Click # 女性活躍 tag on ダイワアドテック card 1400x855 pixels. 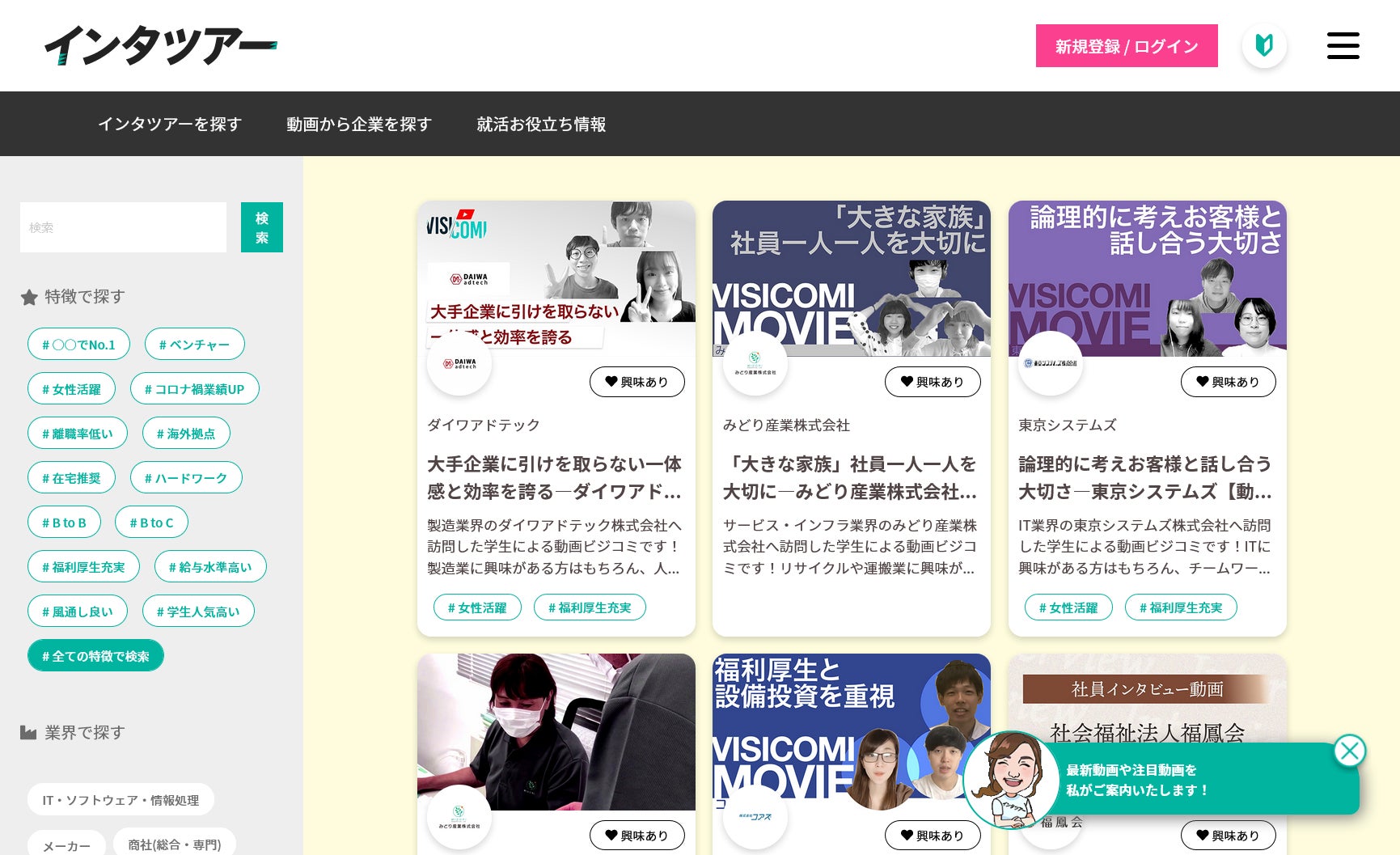[477, 607]
